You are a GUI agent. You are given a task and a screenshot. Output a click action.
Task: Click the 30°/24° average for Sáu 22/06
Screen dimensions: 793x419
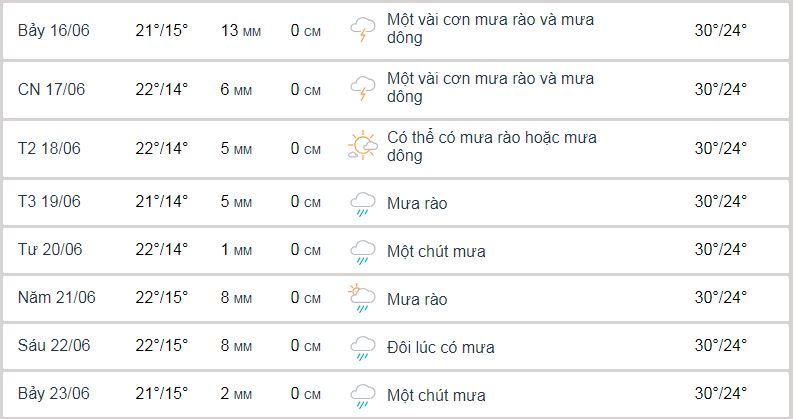pyautogui.click(x=720, y=345)
